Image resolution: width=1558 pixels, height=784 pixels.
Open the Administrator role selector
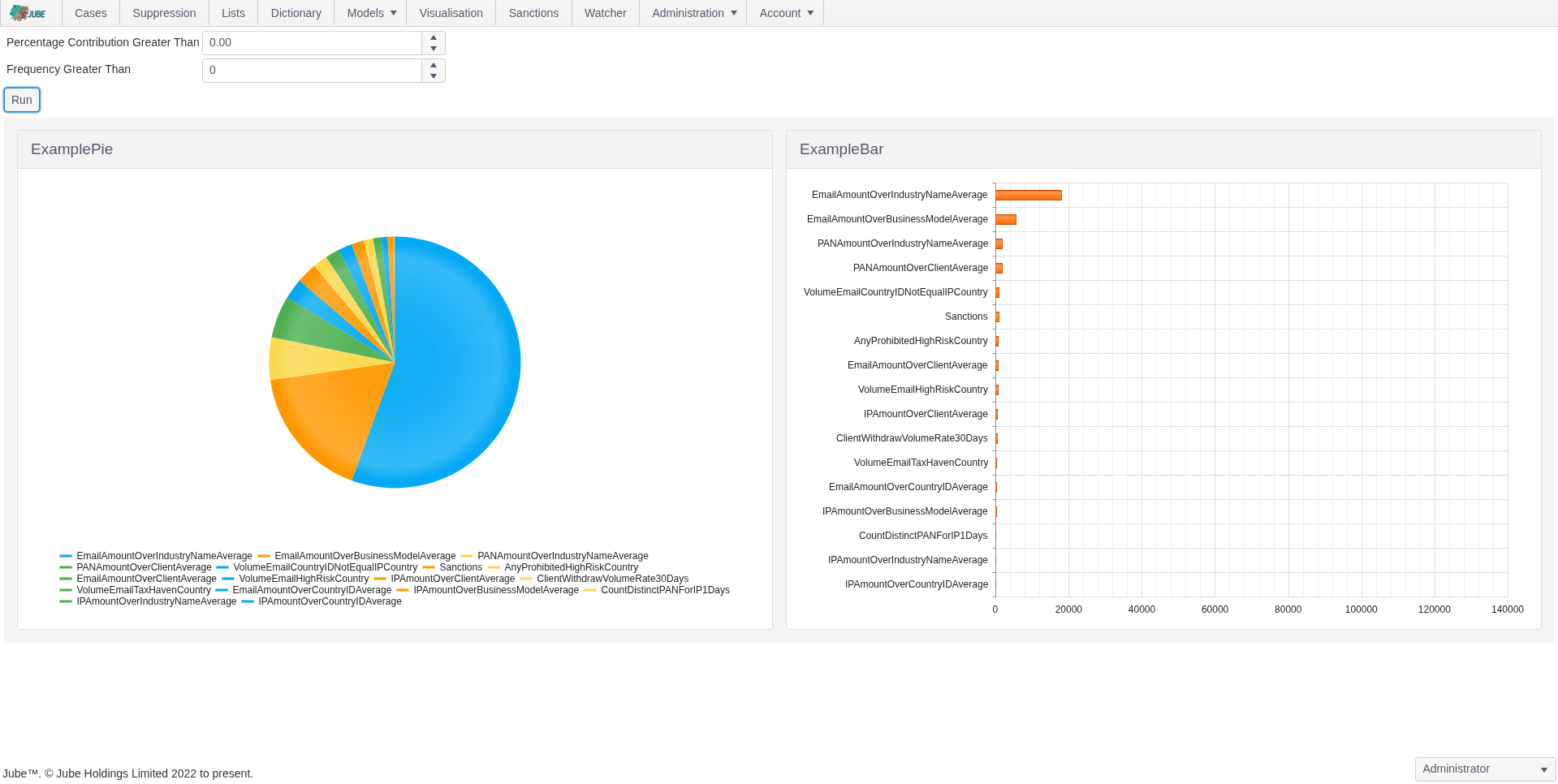[1484, 769]
